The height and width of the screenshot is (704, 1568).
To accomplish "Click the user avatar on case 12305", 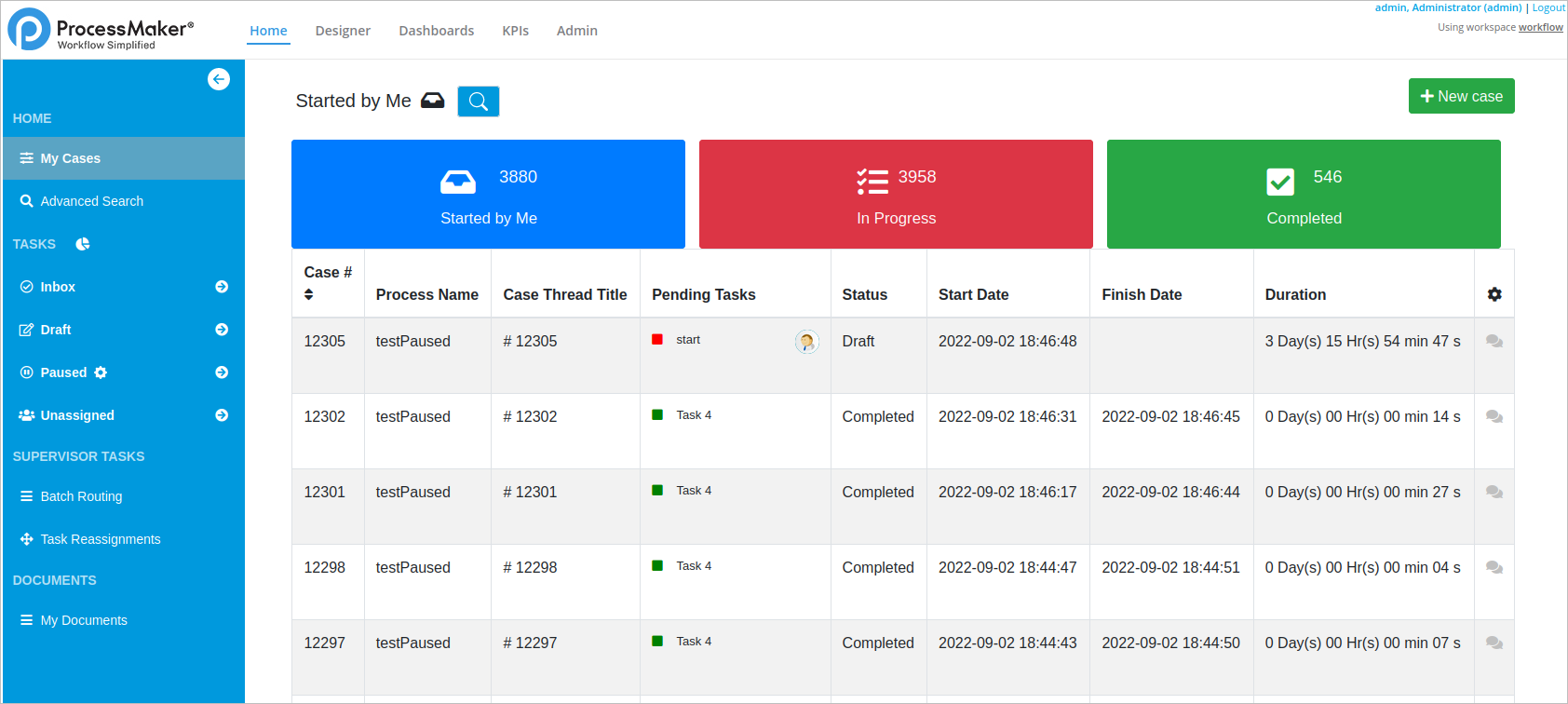I will click(807, 342).
